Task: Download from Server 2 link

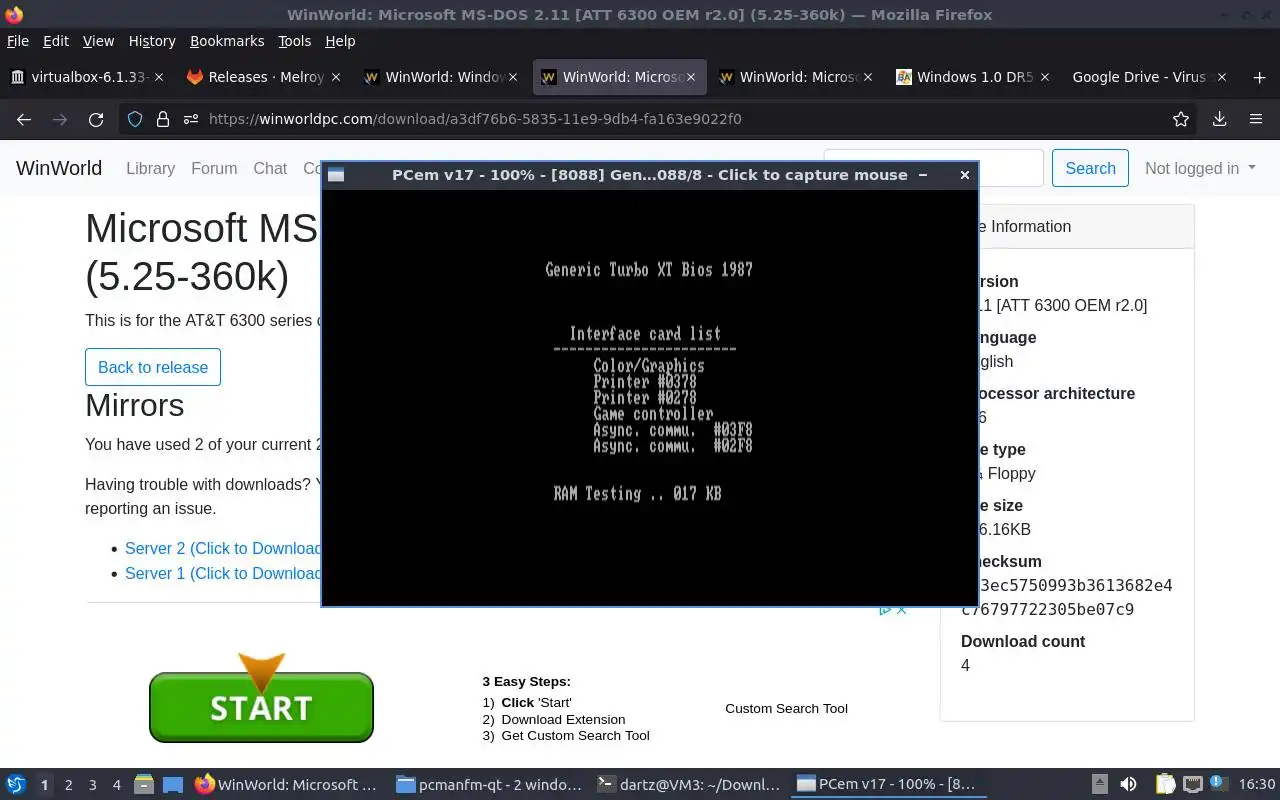Action: [x=223, y=548]
